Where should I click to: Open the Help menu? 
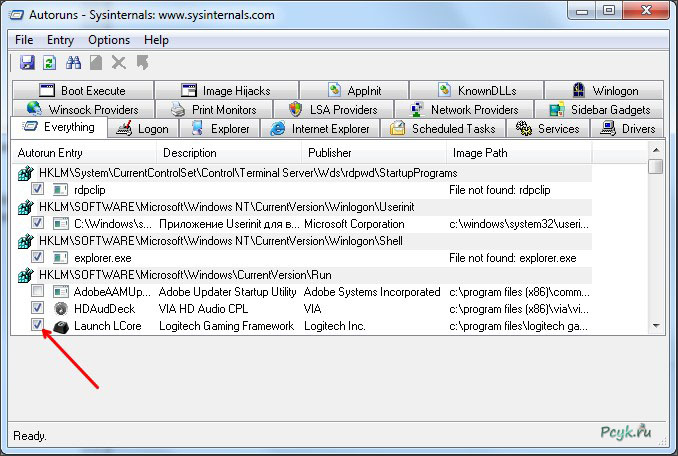pyautogui.click(x=156, y=40)
